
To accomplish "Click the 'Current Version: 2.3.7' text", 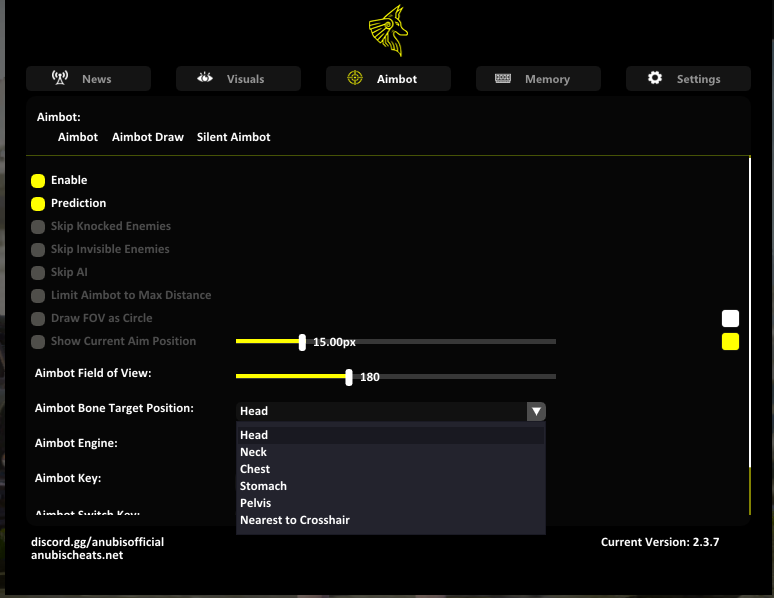I will (x=659, y=542).
